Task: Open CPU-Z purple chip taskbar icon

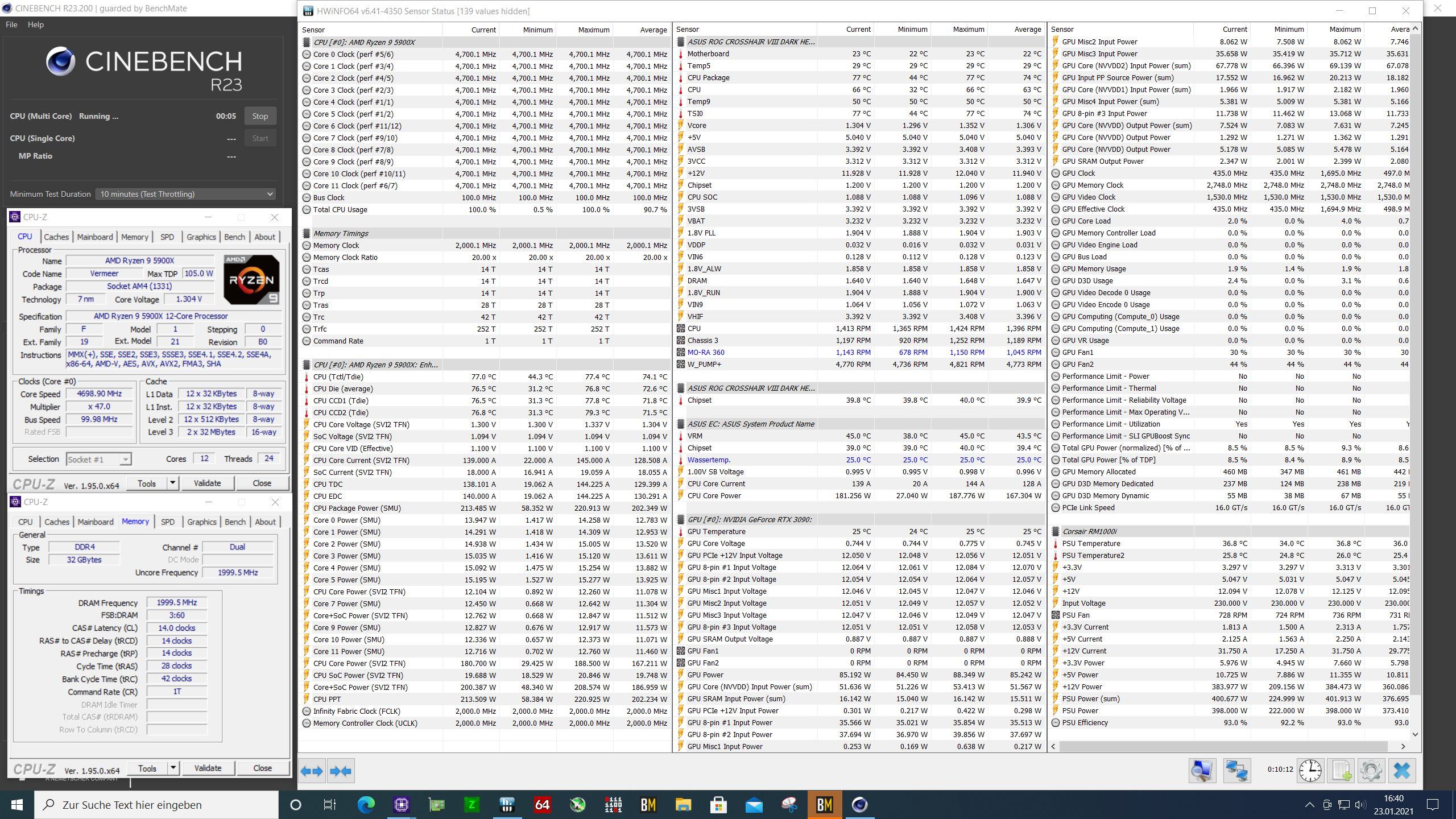Action: click(402, 804)
